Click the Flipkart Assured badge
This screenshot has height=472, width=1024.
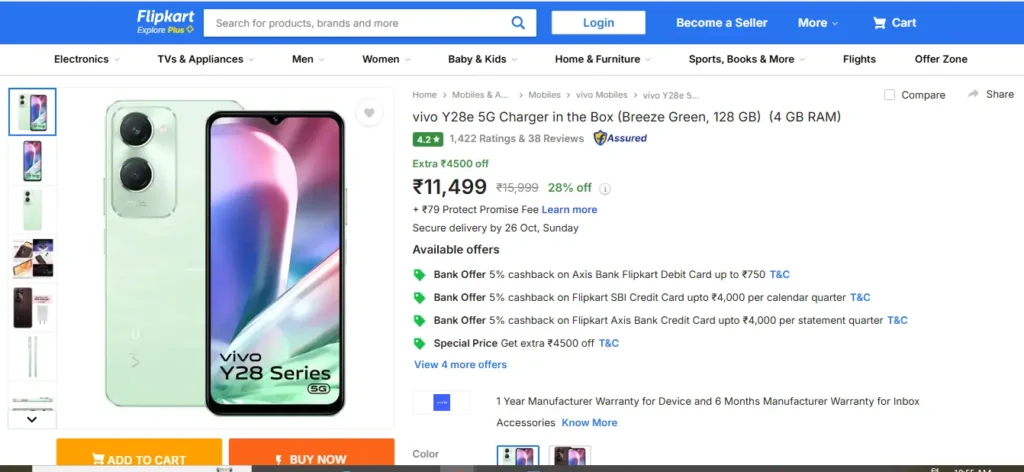(x=620, y=138)
